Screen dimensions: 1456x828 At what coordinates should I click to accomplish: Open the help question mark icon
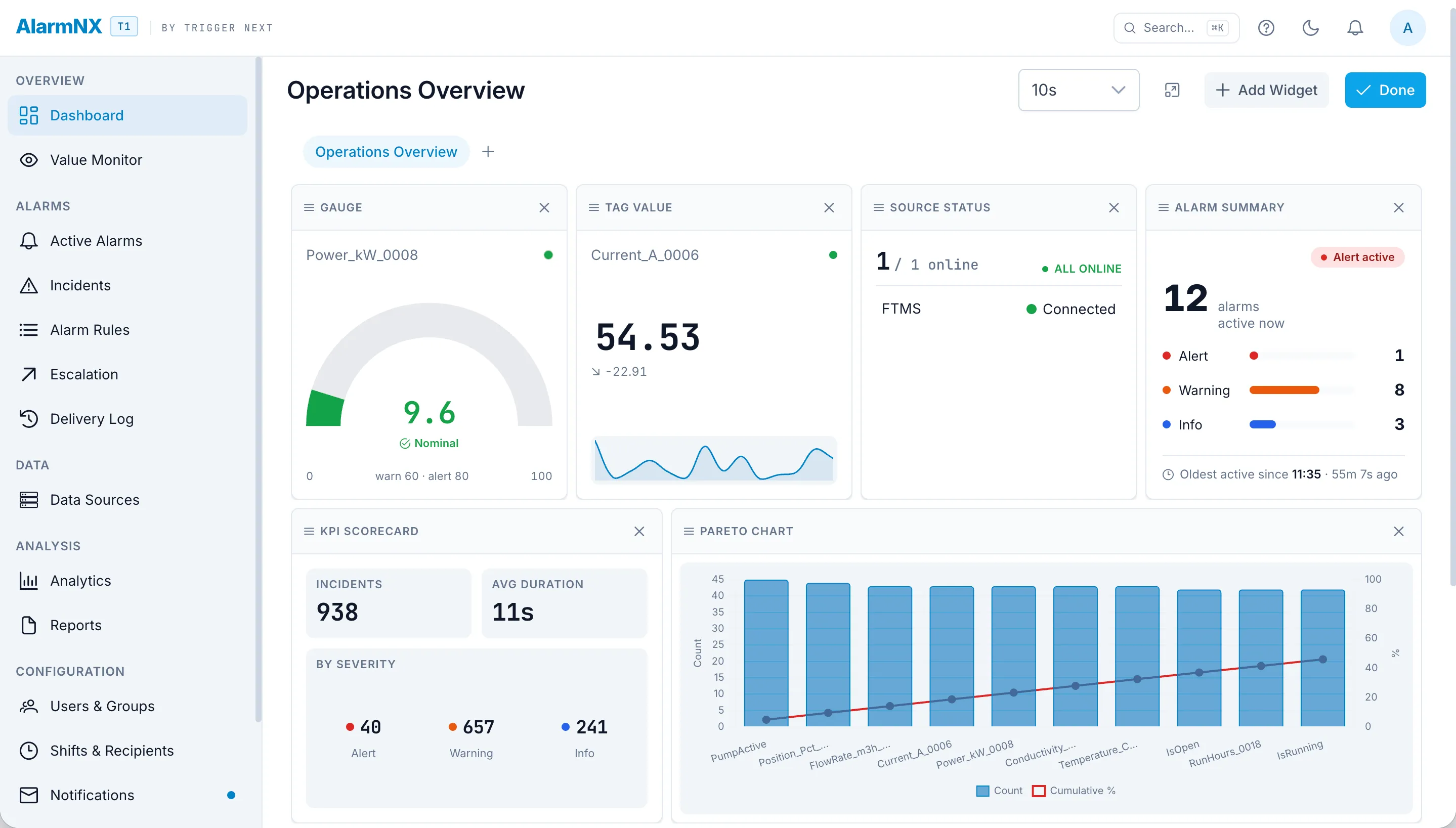1265,28
